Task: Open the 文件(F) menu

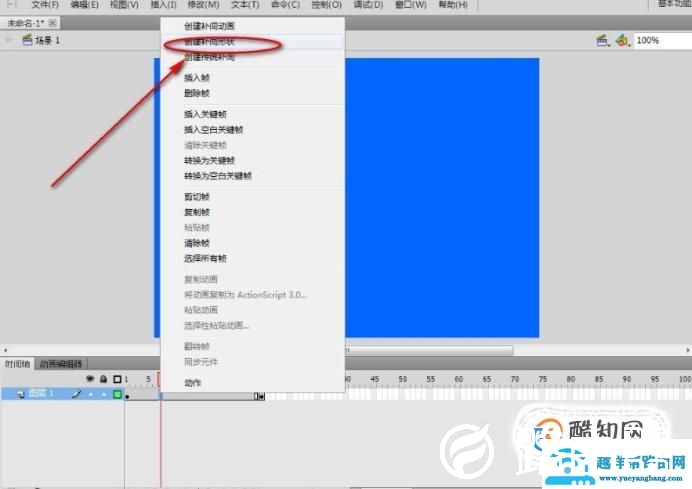Action: (45, 5)
